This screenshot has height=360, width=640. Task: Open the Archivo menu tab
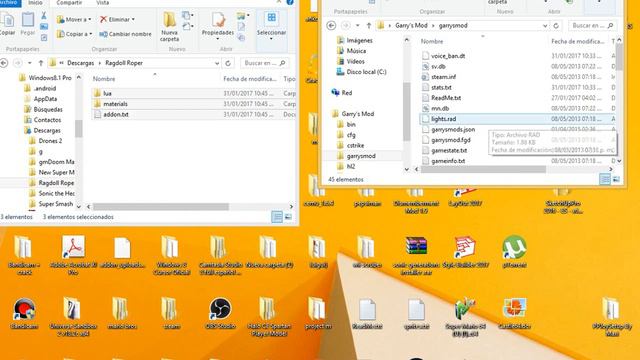pos(9,2)
